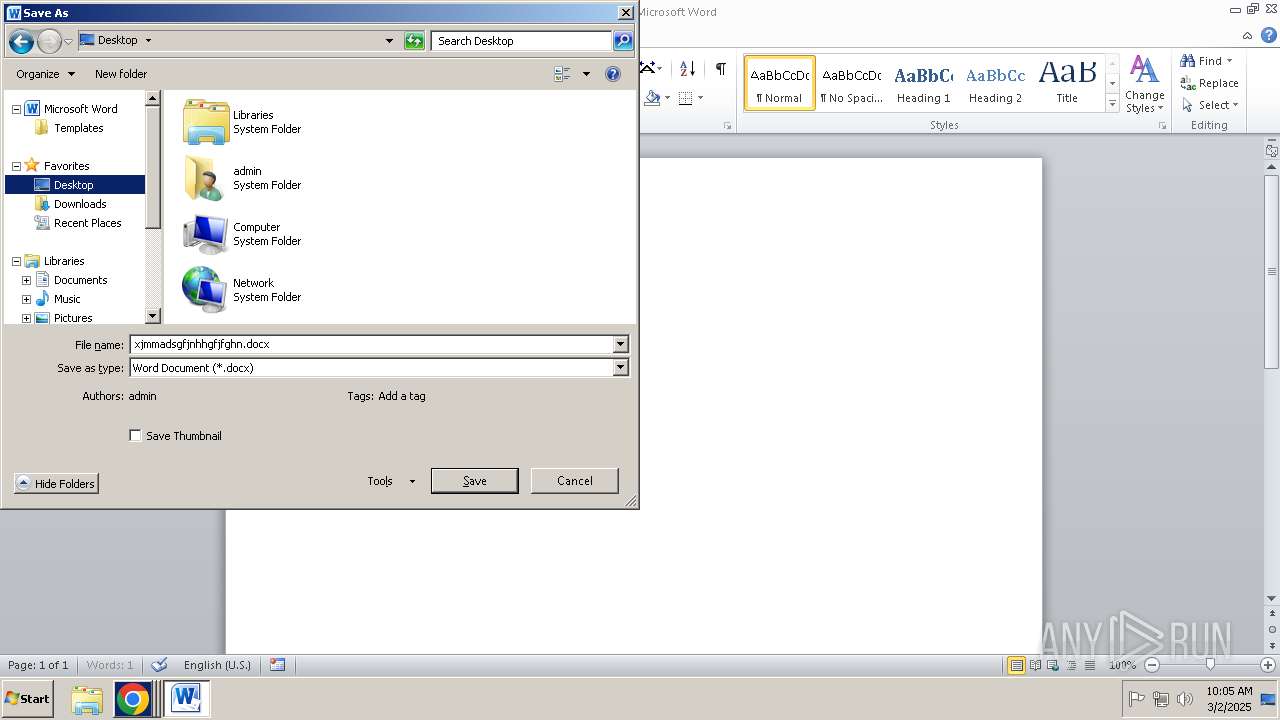This screenshot has width=1280, height=720.
Task: Refresh the Desktop folder listing
Action: click(x=414, y=41)
